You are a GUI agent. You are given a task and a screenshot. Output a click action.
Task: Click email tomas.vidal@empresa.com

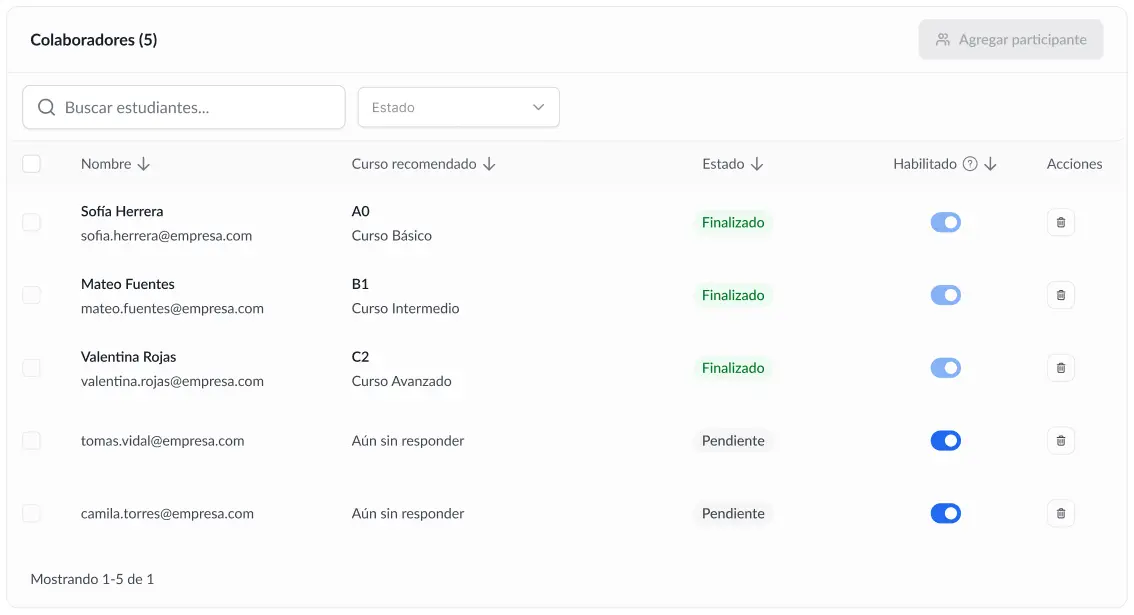point(163,441)
